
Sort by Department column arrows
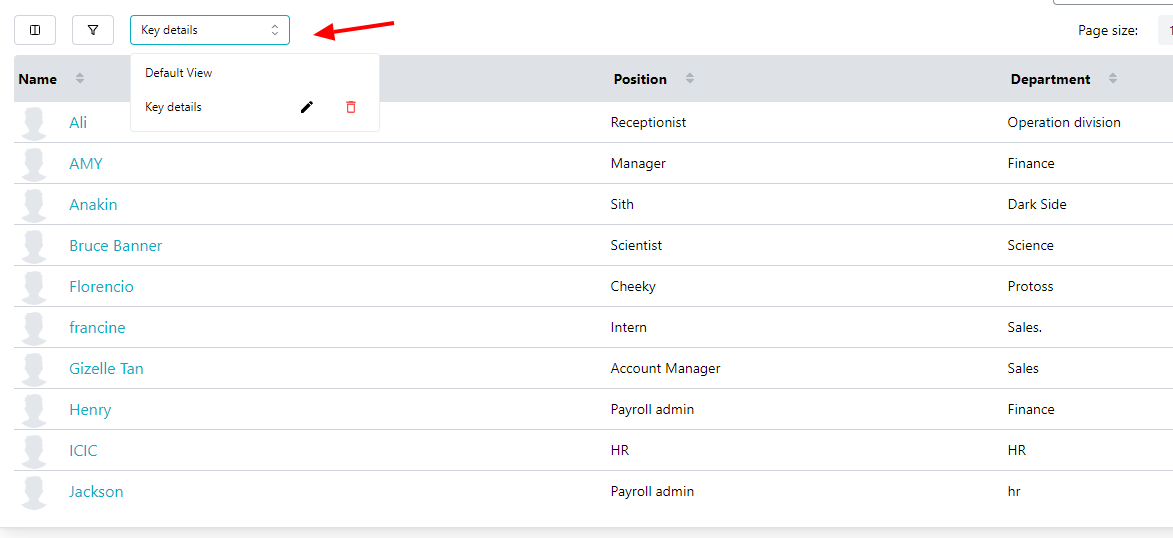[x=1113, y=79]
